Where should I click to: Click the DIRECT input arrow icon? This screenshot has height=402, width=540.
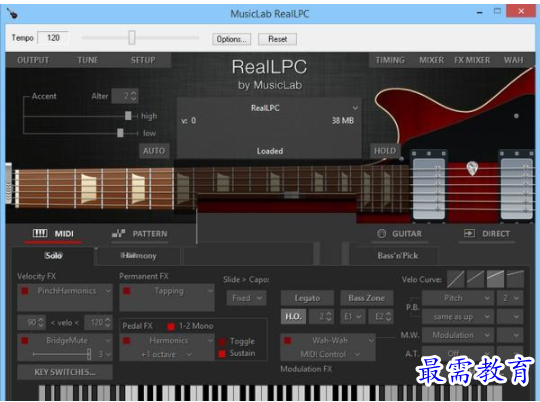(x=469, y=233)
